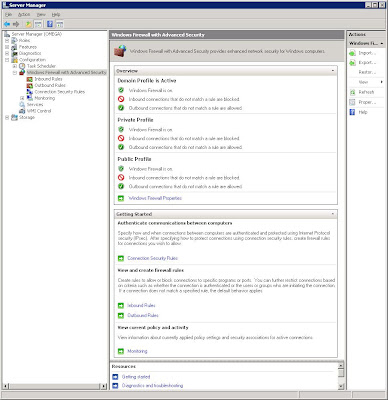Expand the Features tree node
The width and height of the screenshot is (388, 400).
coord(7,47)
